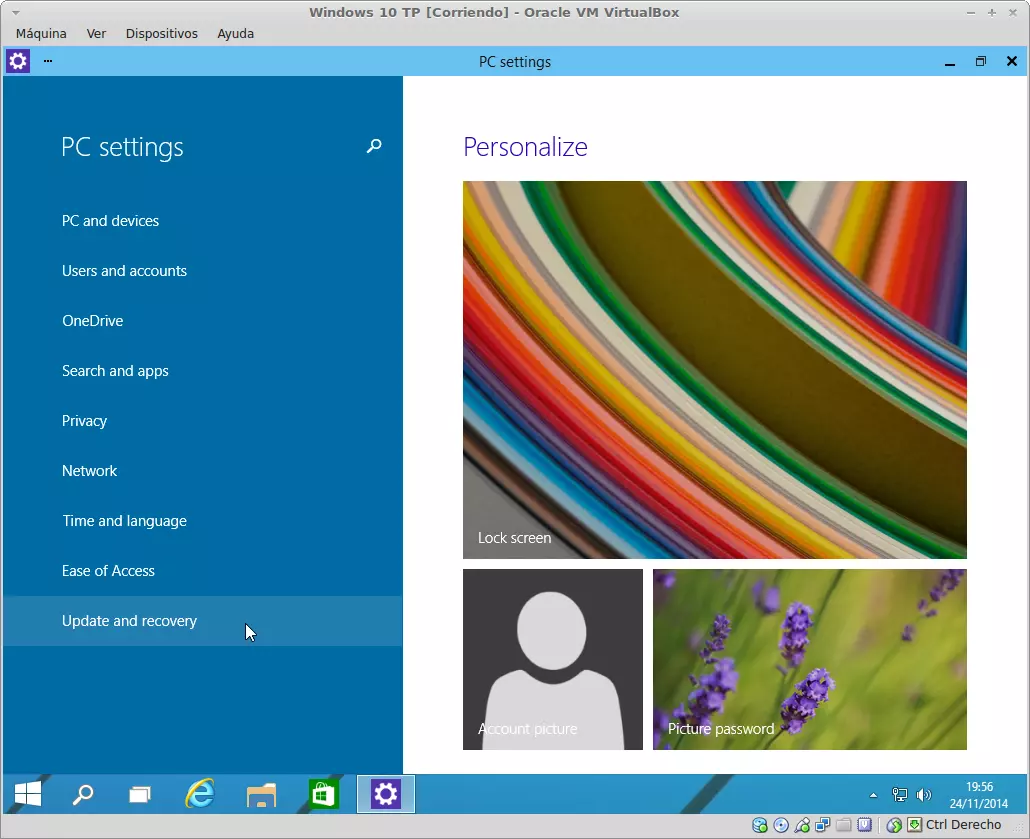The height and width of the screenshot is (839, 1030).
Task: Launch Internet Explorer from taskbar
Action: point(201,794)
